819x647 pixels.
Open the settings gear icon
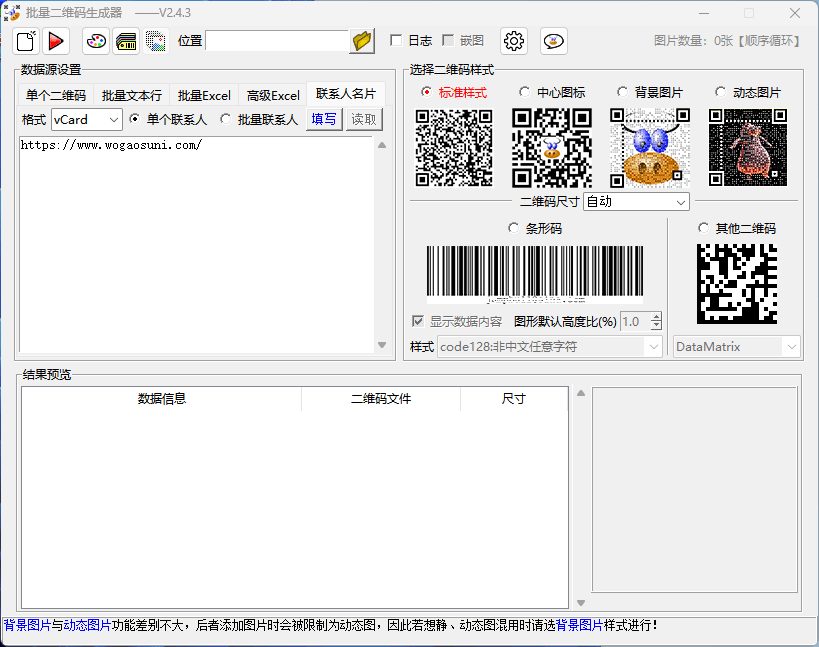click(x=514, y=41)
